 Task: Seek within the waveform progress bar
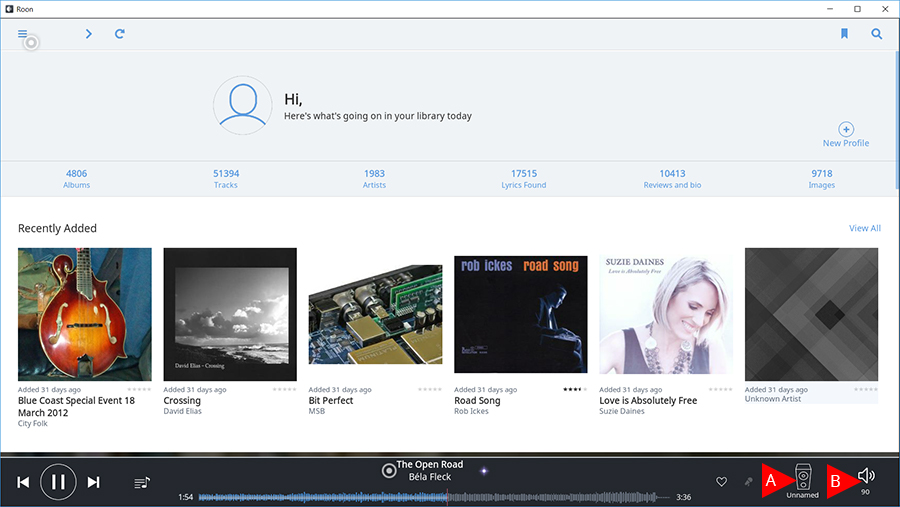(x=434, y=497)
